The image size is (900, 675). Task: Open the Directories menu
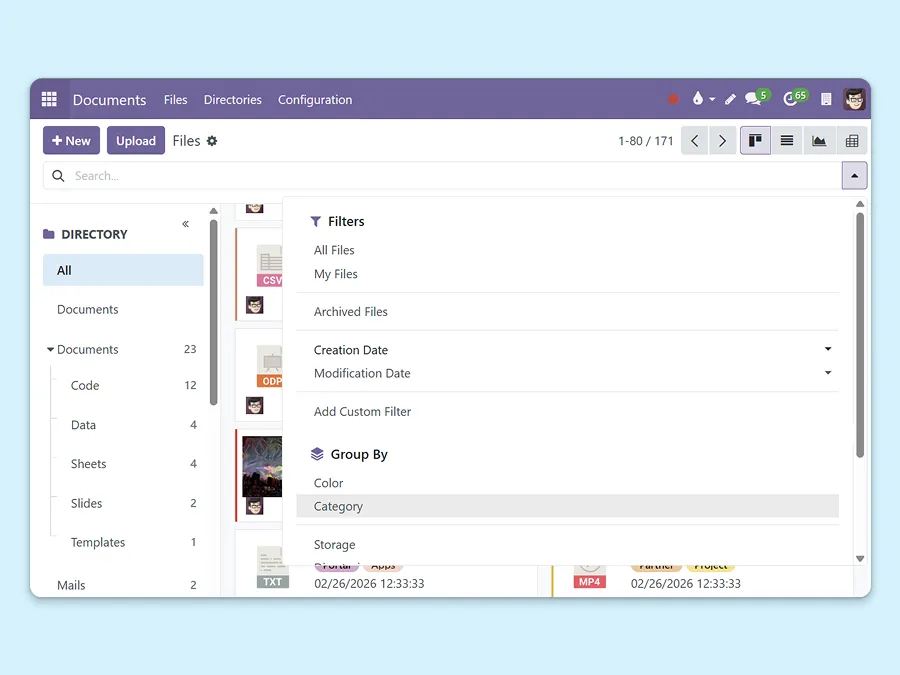pos(232,100)
